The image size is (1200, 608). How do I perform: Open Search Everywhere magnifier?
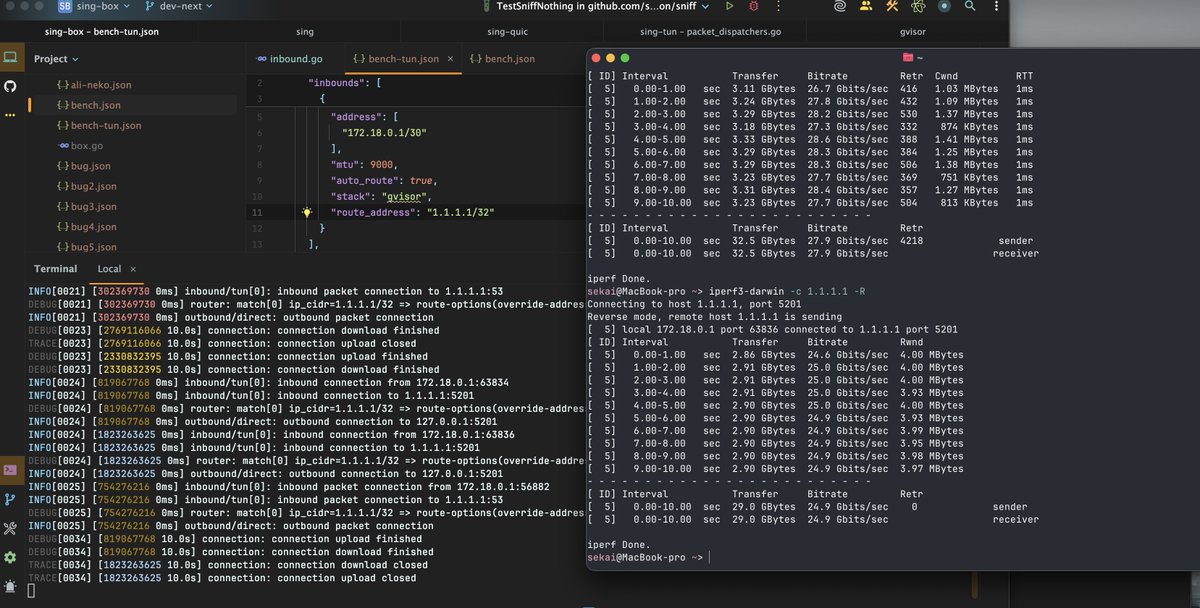click(970, 6)
